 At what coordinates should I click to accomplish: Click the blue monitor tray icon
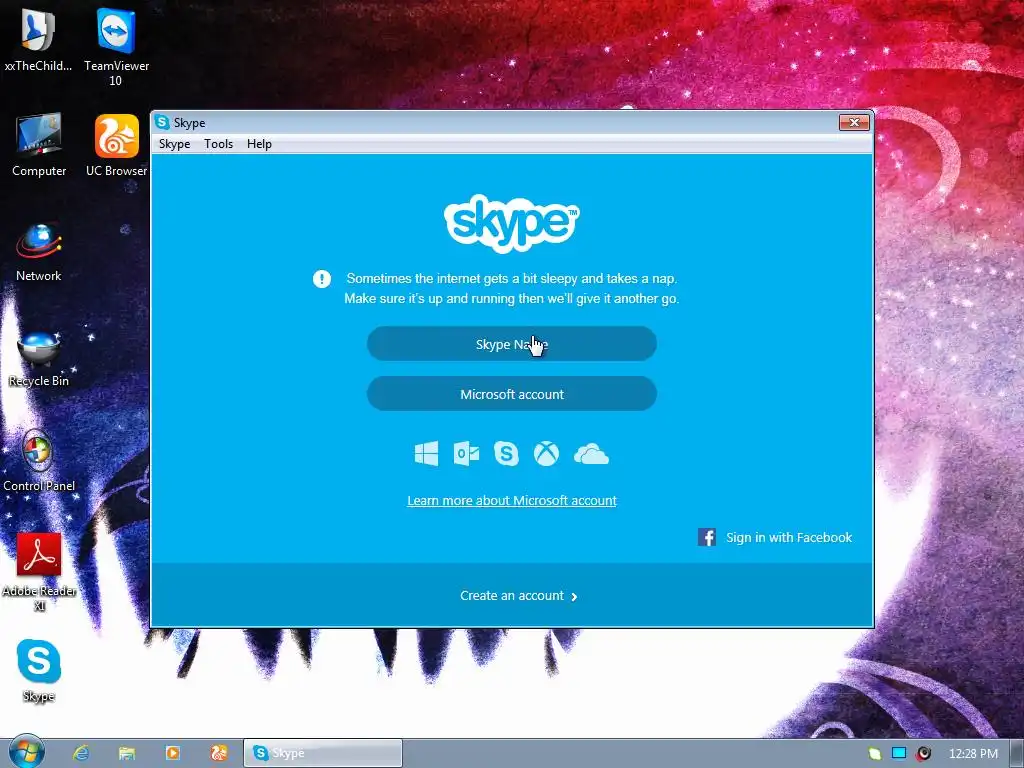pyautogui.click(x=899, y=754)
